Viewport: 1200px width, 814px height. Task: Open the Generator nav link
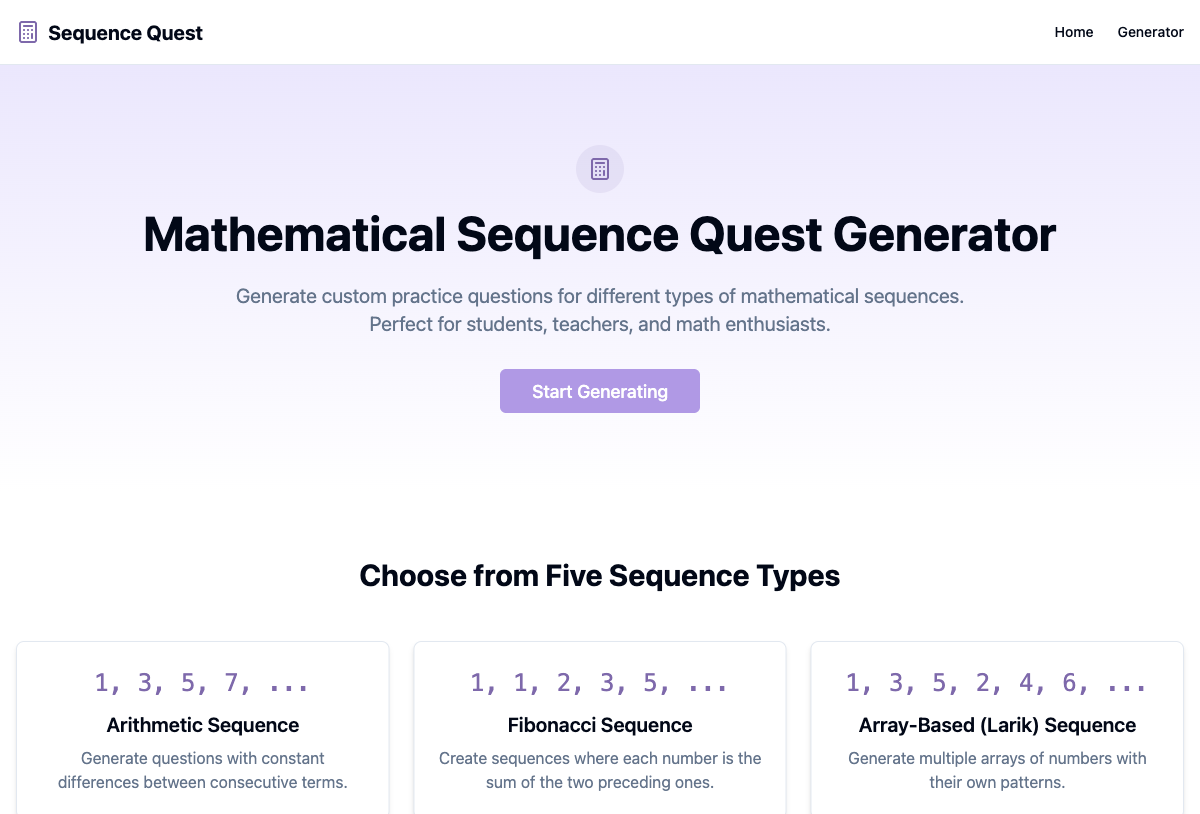[1150, 32]
